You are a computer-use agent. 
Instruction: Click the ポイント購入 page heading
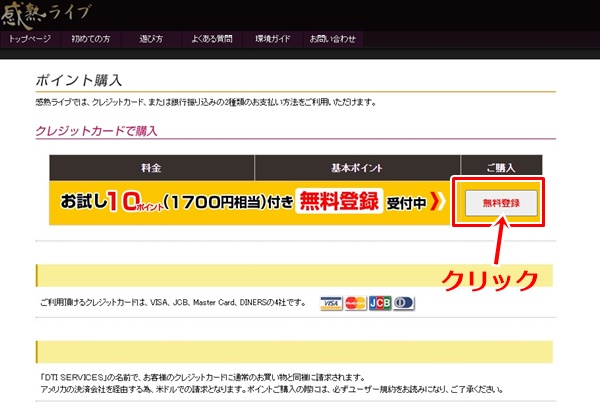(79, 80)
